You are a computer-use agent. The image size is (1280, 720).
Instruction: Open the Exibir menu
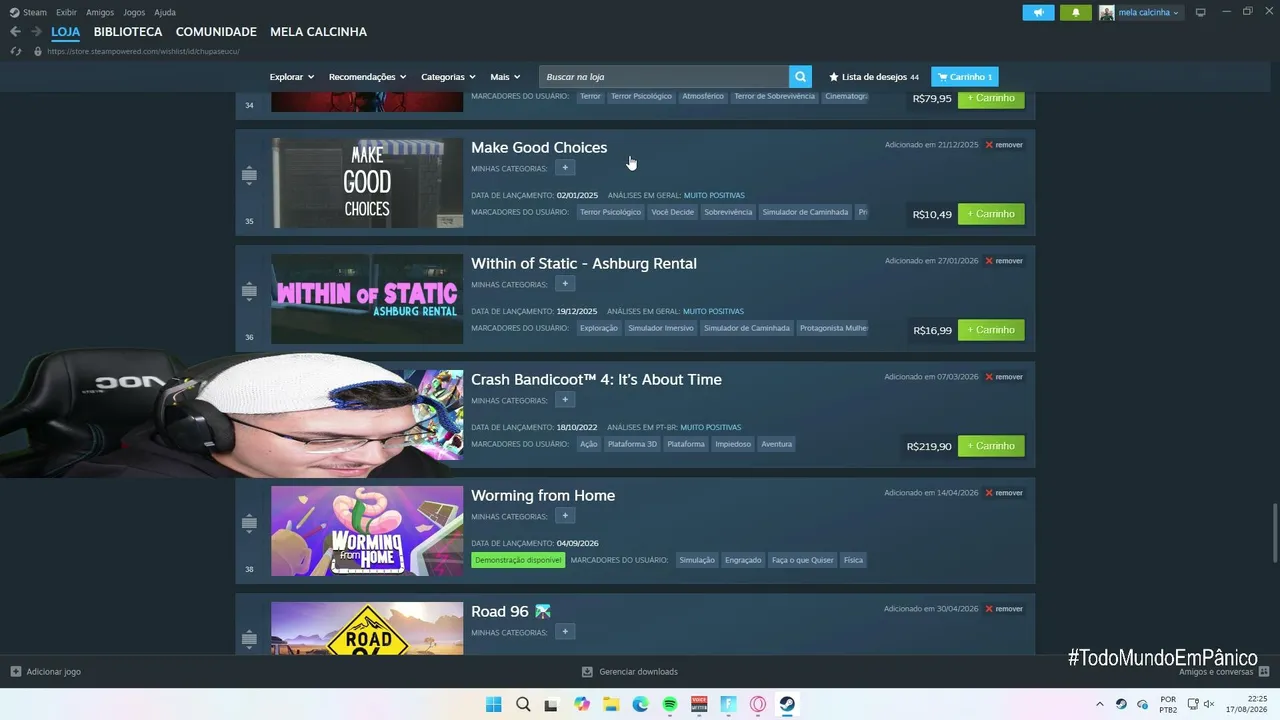tap(66, 12)
